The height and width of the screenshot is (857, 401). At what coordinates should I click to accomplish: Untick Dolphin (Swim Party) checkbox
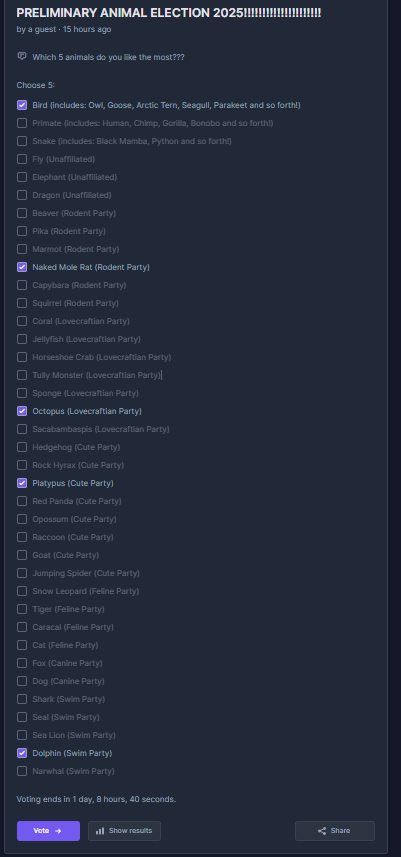click(x=22, y=753)
